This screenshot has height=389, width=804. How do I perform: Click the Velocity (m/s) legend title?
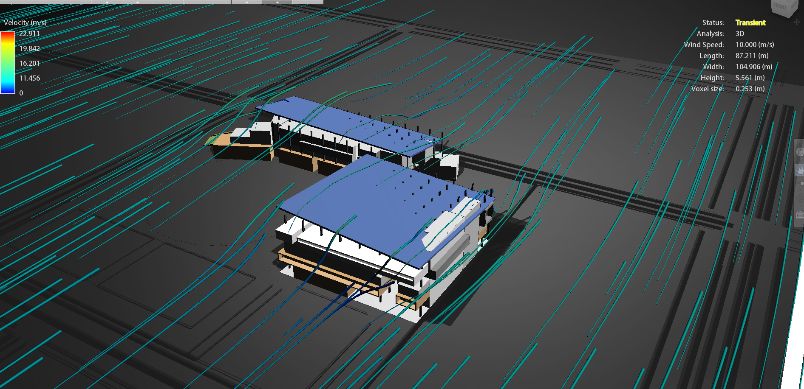(25, 23)
